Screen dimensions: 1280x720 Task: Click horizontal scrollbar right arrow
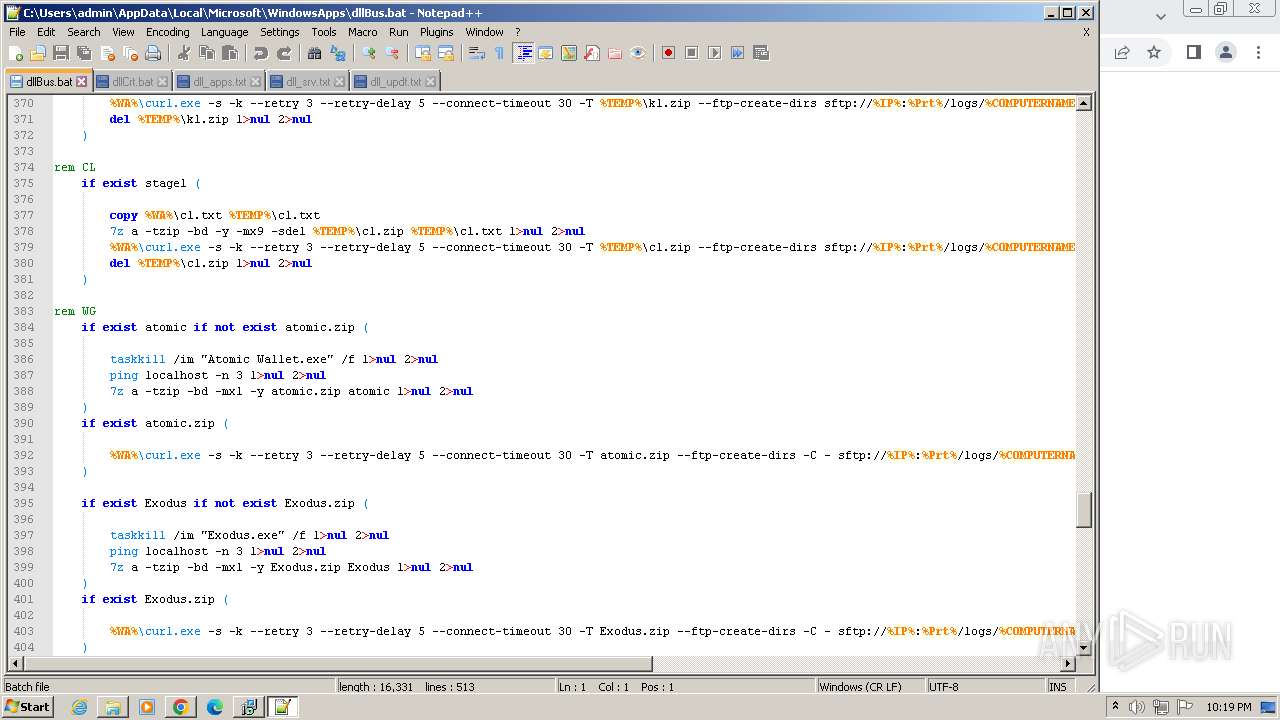tap(1067, 663)
